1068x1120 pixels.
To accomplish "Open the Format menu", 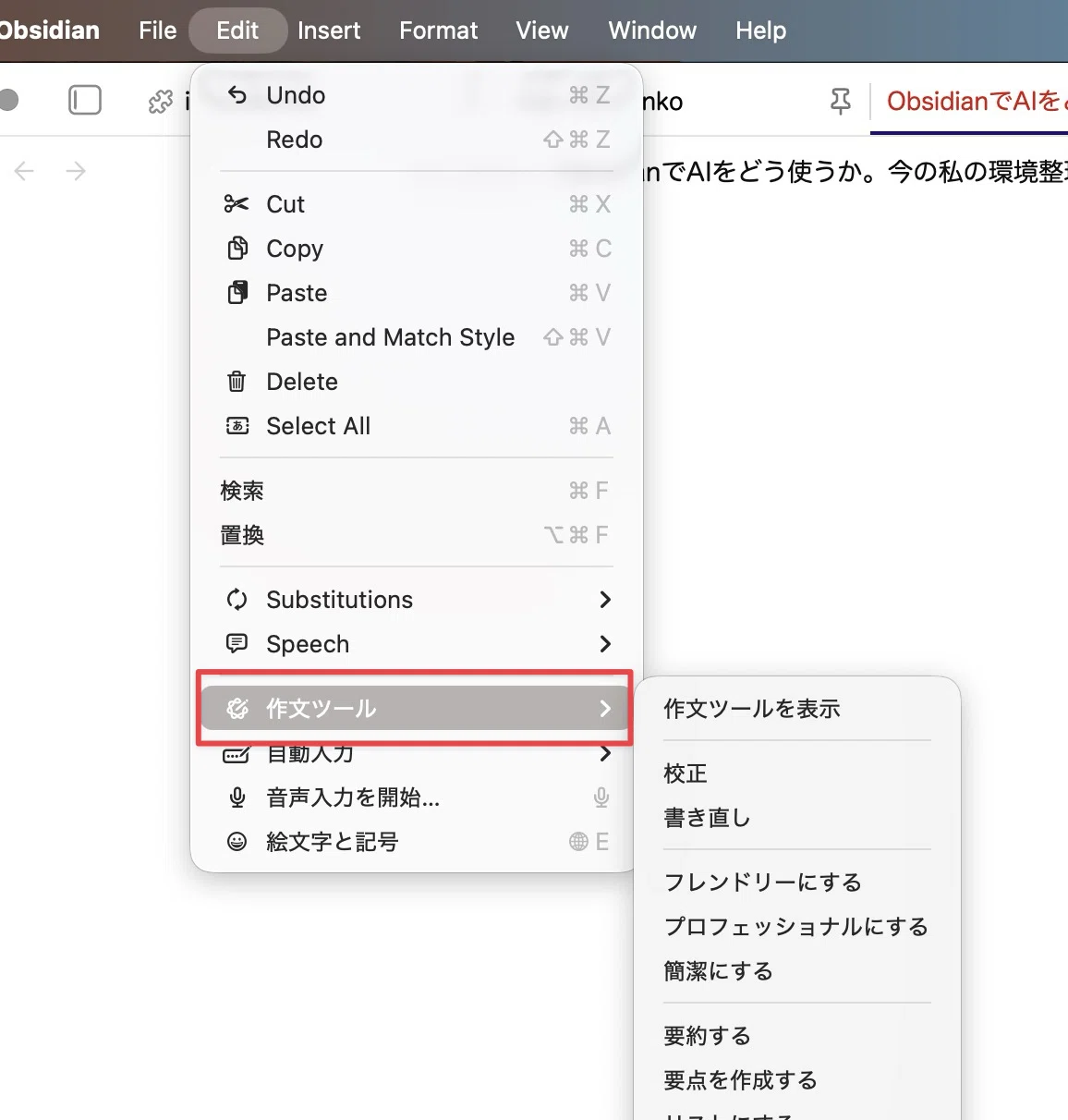I will (x=439, y=30).
